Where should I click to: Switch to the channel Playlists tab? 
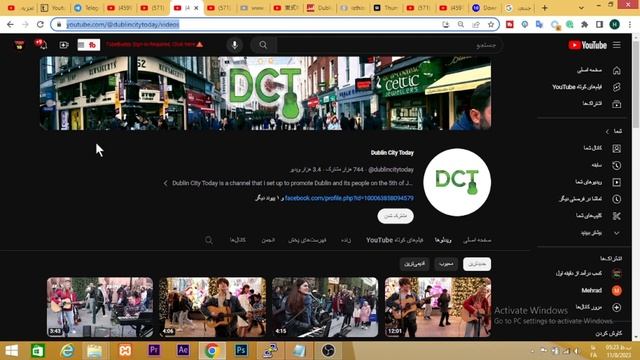[307, 240]
